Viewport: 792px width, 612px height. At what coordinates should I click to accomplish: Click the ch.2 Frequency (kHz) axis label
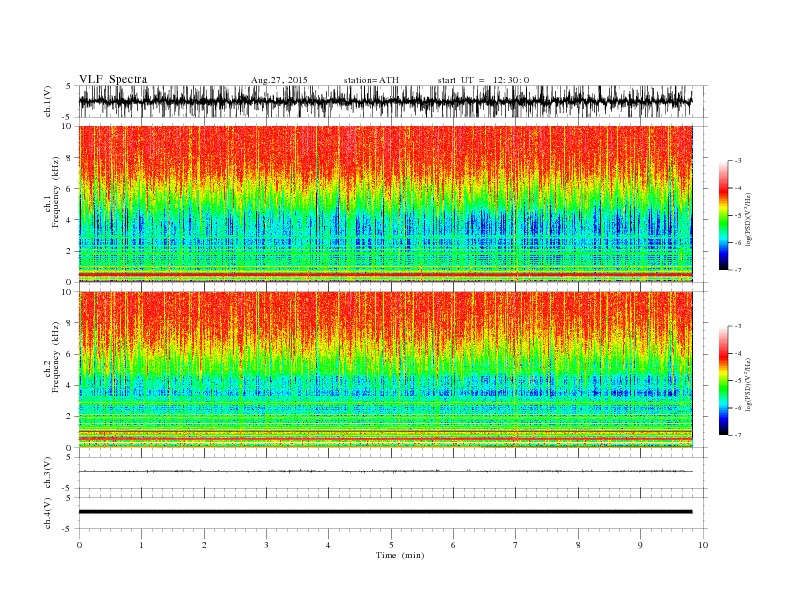click(x=52, y=357)
